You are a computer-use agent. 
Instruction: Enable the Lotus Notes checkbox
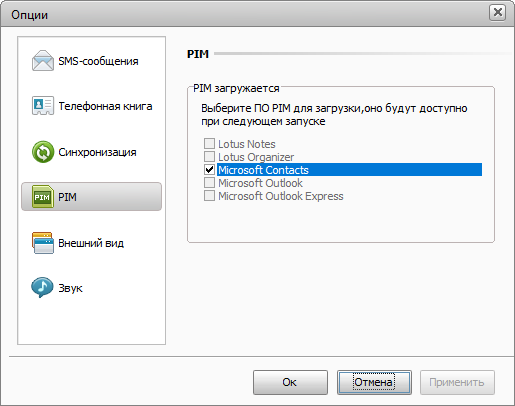209,144
